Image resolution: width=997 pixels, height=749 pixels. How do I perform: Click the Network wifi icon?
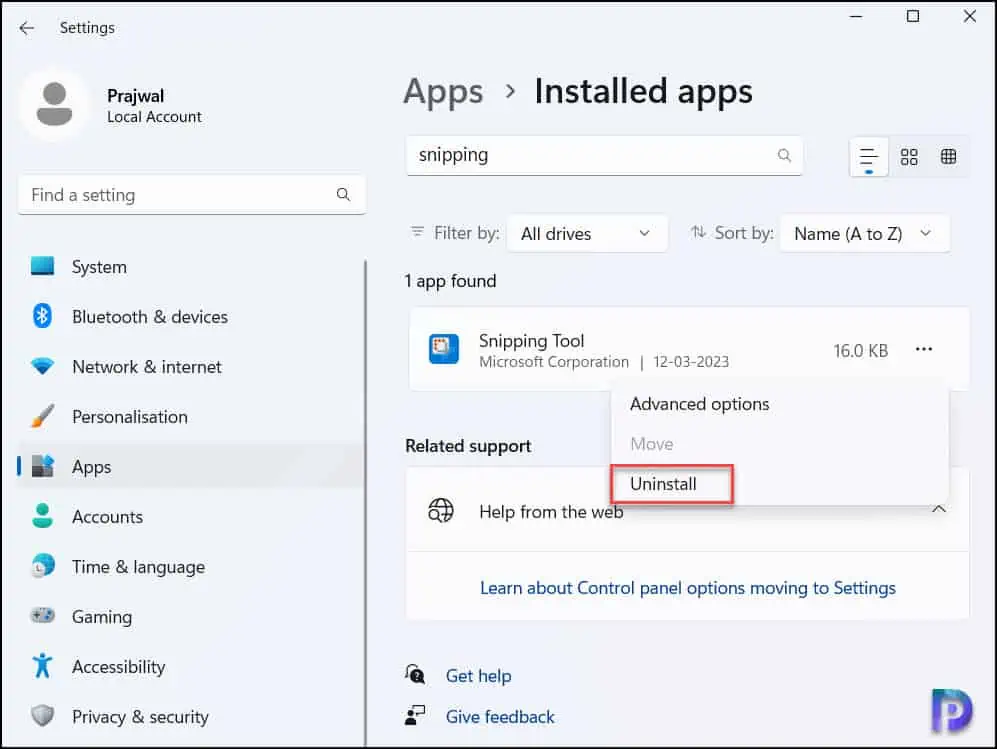(x=43, y=366)
